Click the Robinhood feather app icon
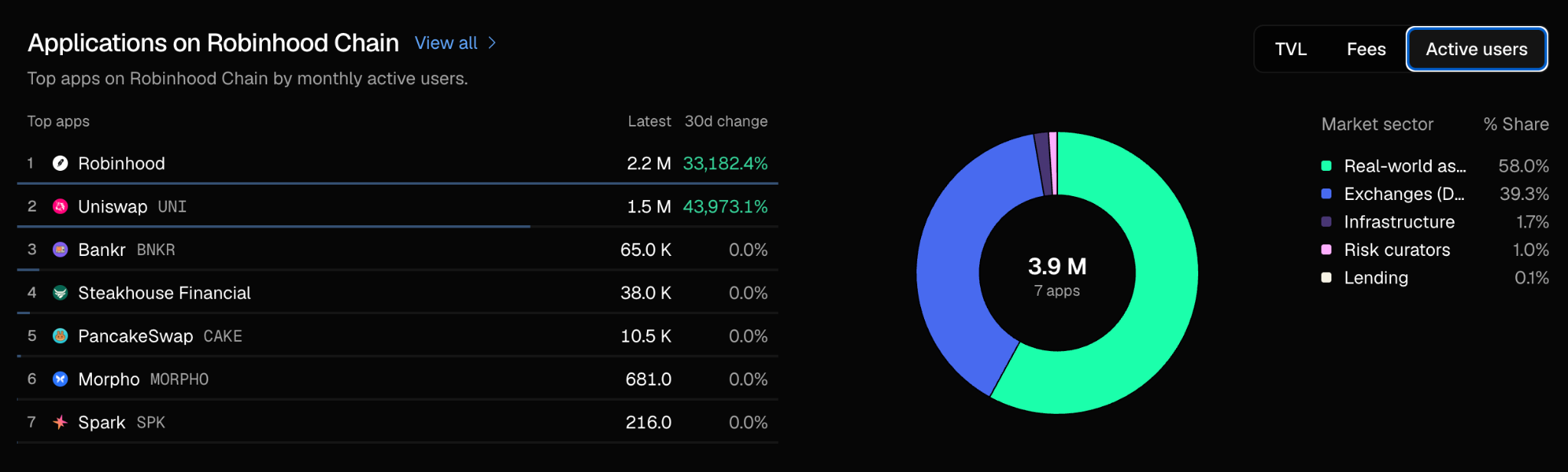Viewport: 1568px width, 472px height. click(60, 163)
